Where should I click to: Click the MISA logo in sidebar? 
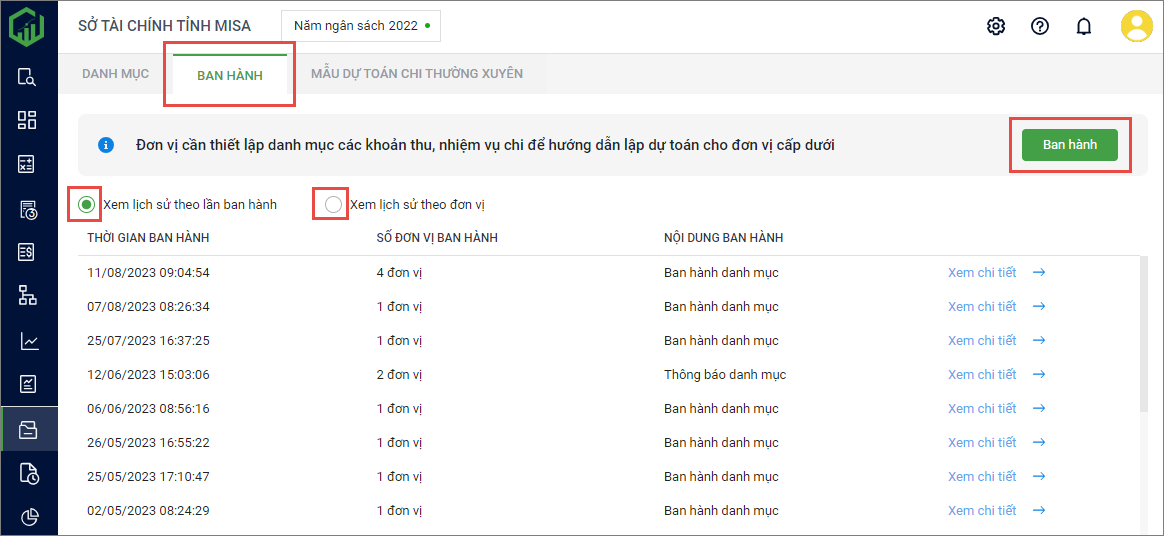coord(28,26)
